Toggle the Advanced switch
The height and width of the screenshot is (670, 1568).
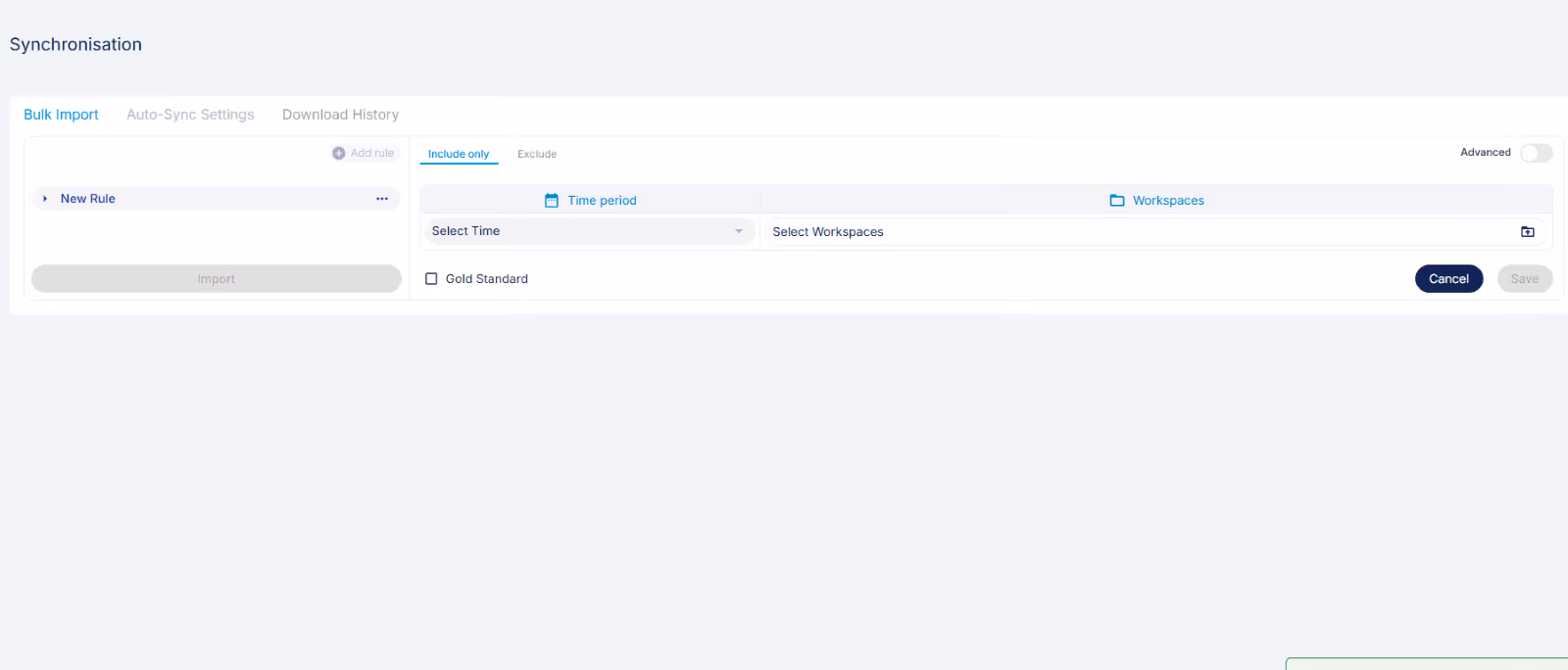click(1537, 153)
